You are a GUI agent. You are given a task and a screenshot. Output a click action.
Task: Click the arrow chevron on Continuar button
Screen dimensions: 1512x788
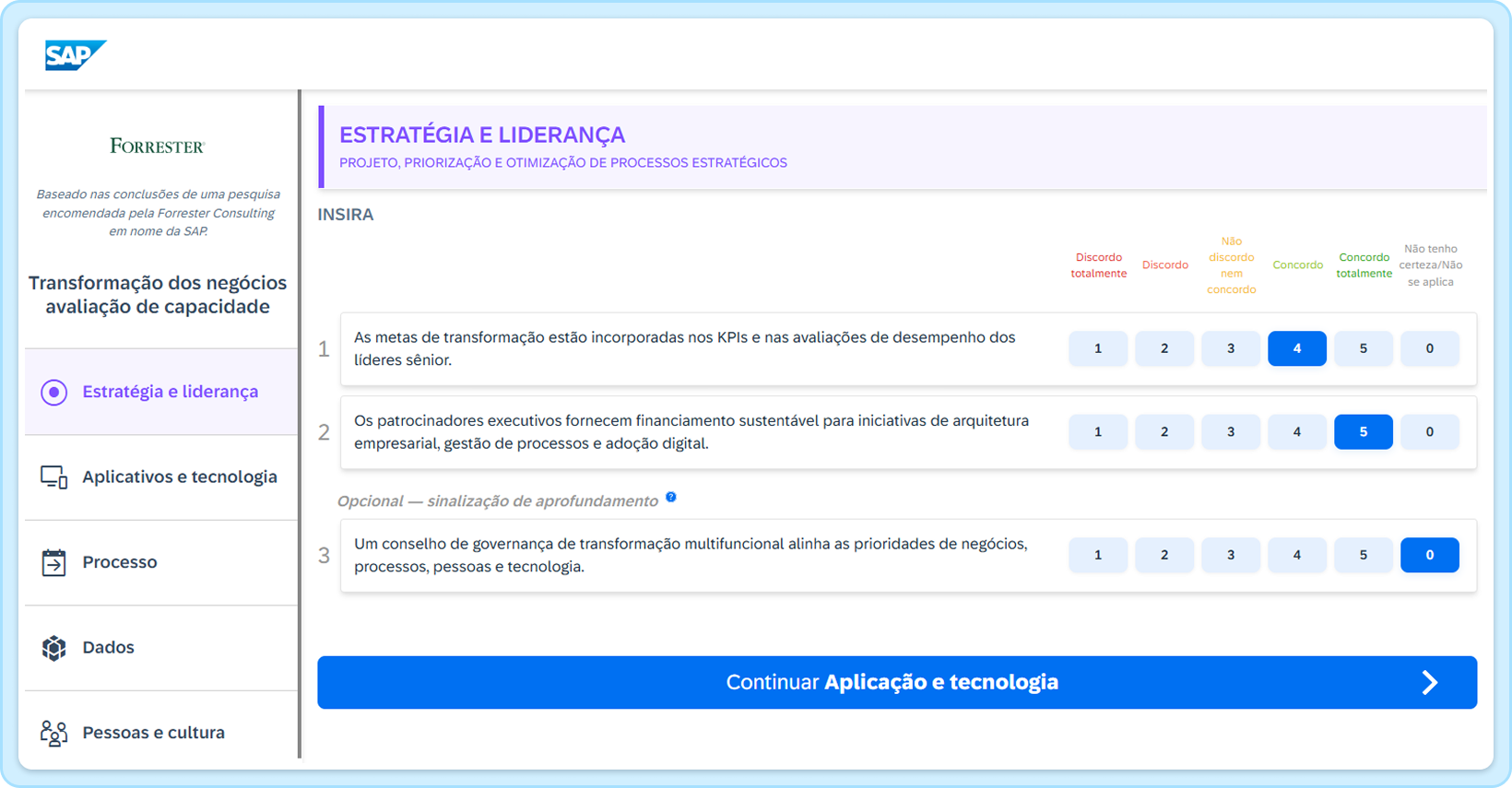(1429, 682)
